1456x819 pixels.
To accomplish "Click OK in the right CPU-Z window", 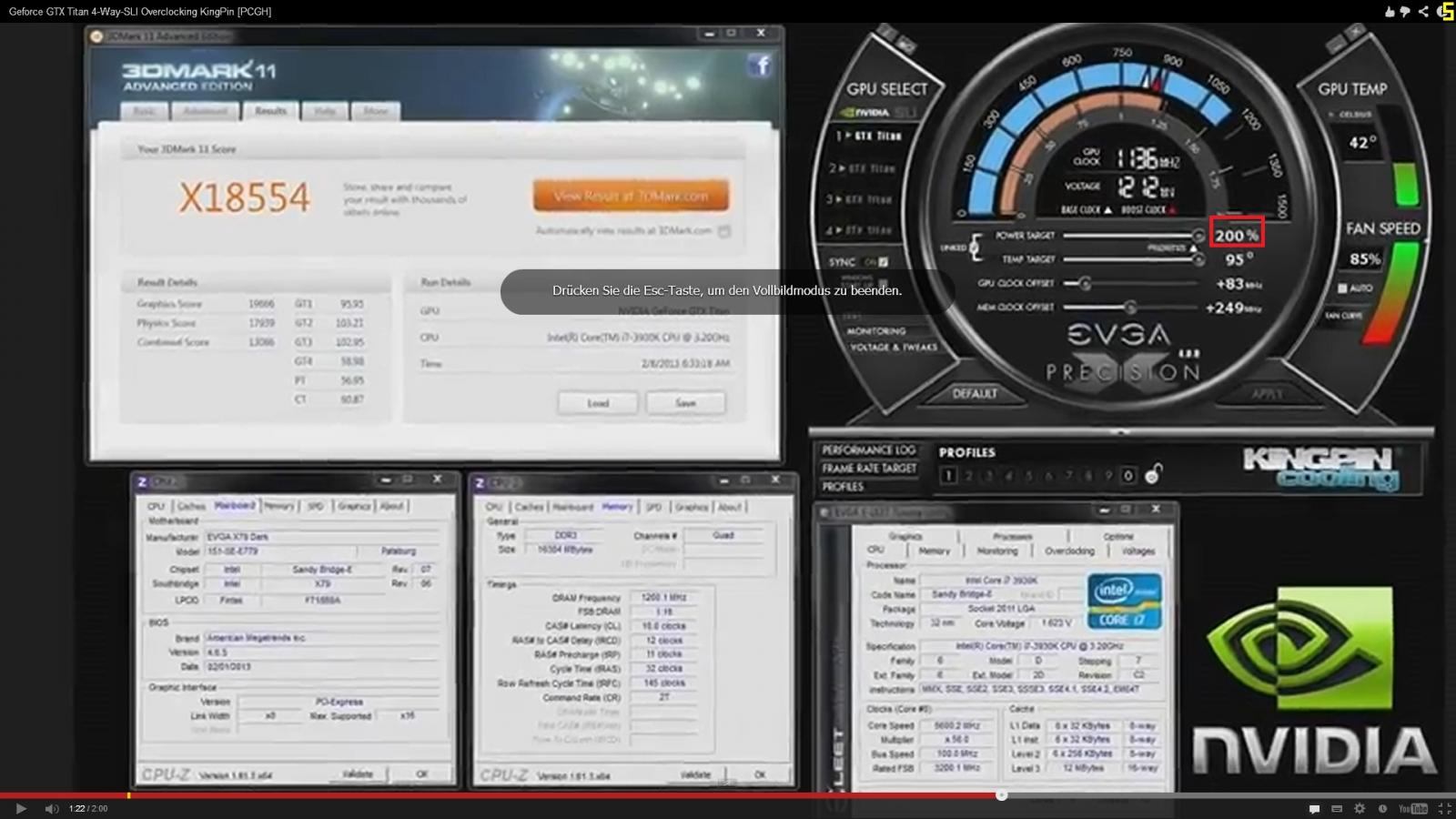I will coord(760,775).
